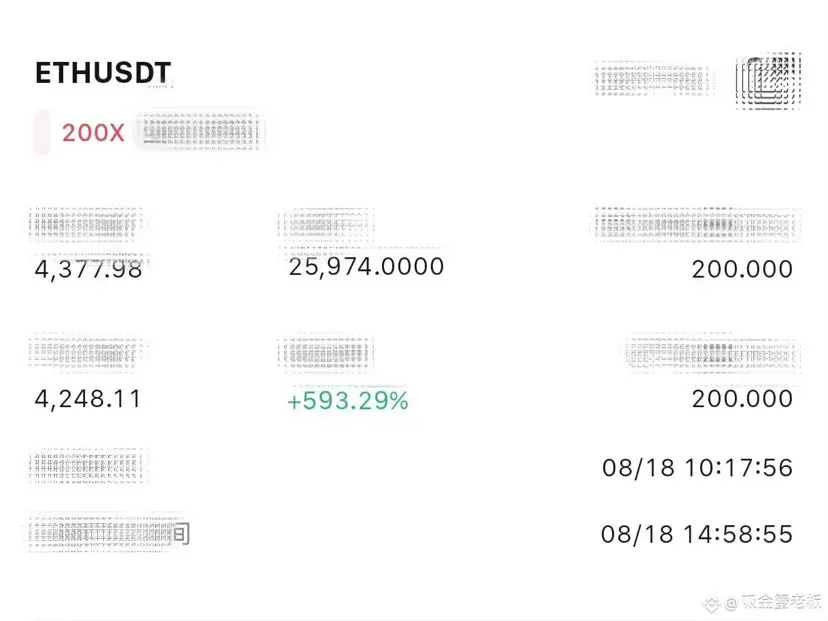Click the blurred label above 4,248.11
This screenshot has width=828, height=621.
pos(86,350)
